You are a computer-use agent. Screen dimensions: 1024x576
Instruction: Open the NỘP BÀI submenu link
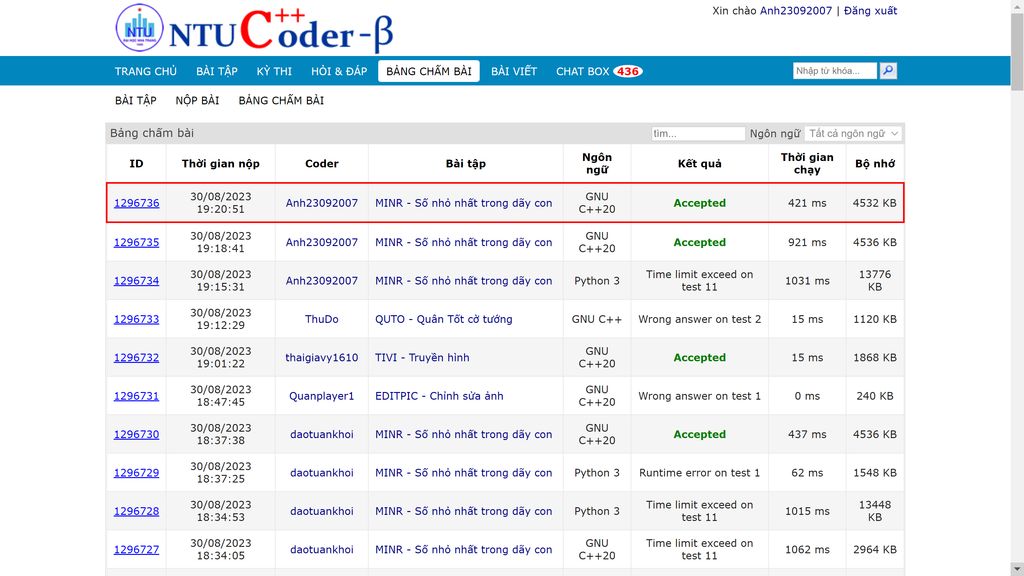click(197, 100)
